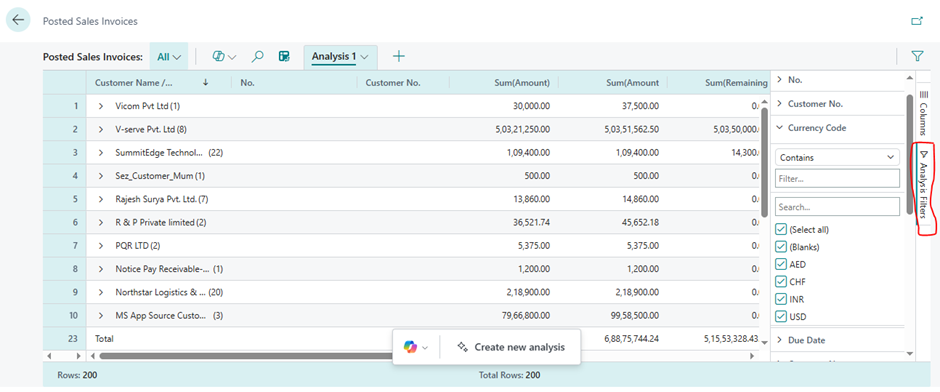Screen dimensions: 940x392
Task: Click the Search... field in filter list
Action: tap(837, 206)
